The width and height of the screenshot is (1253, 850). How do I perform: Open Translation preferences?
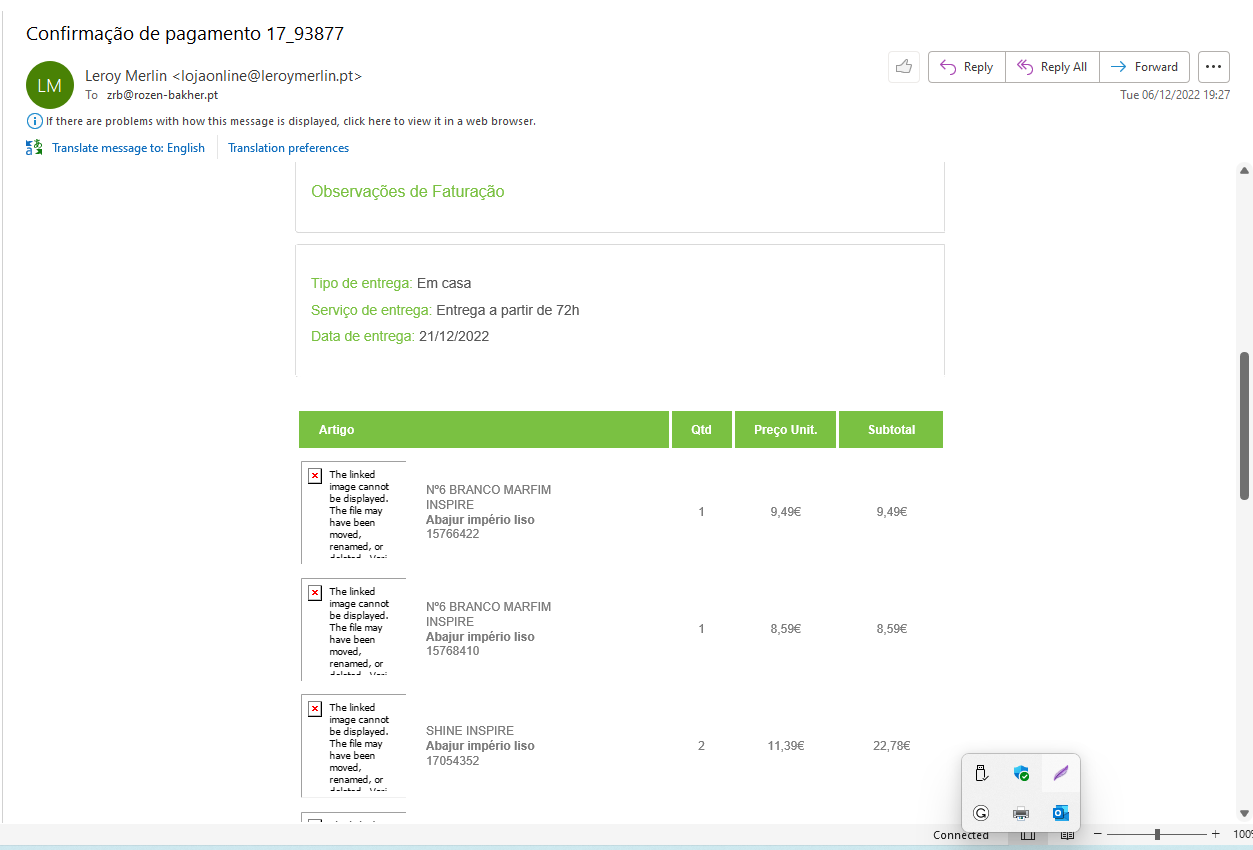pyautogui.click(x=288, y=148)
